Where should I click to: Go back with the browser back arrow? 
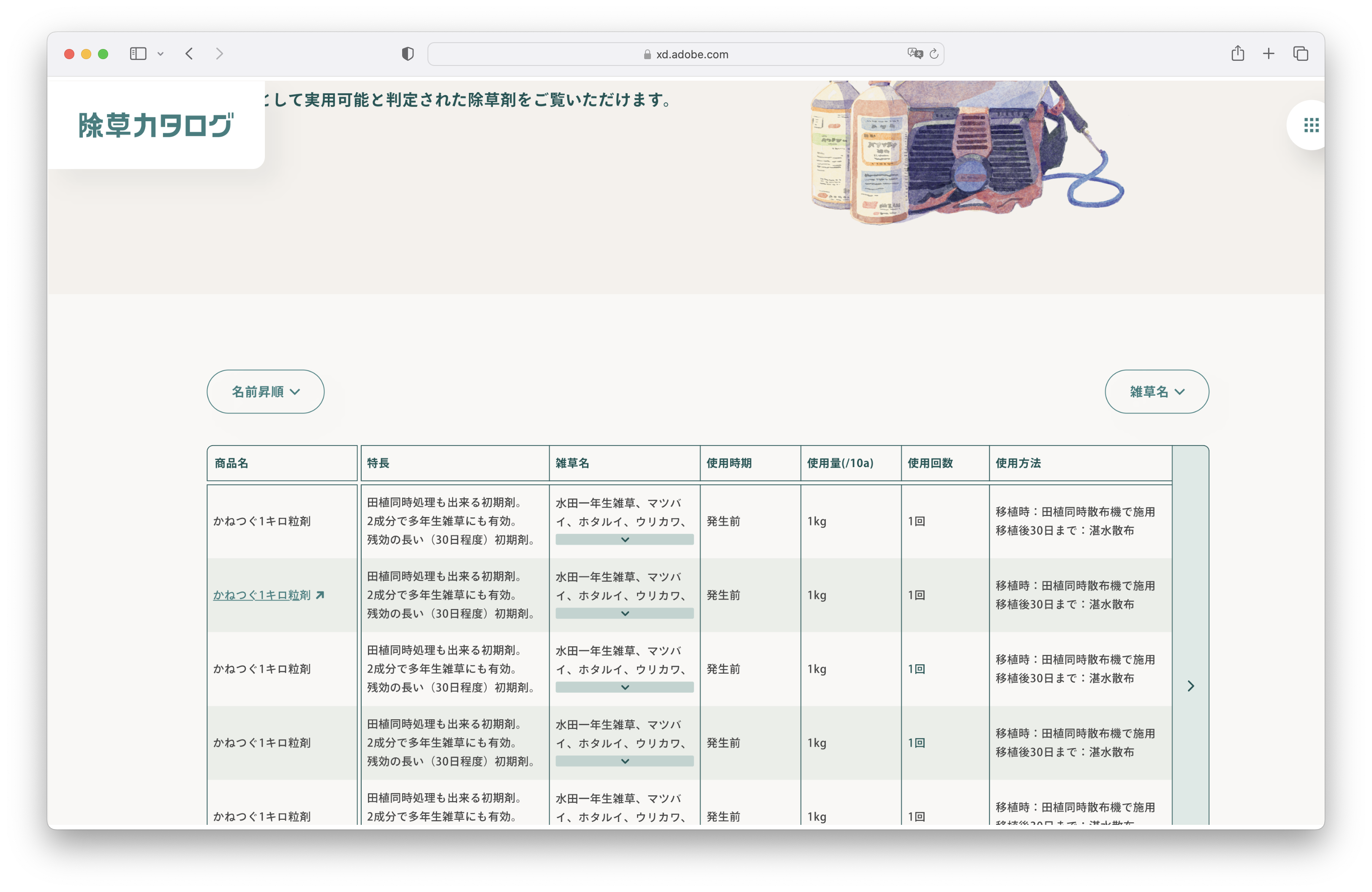point(189,54)
